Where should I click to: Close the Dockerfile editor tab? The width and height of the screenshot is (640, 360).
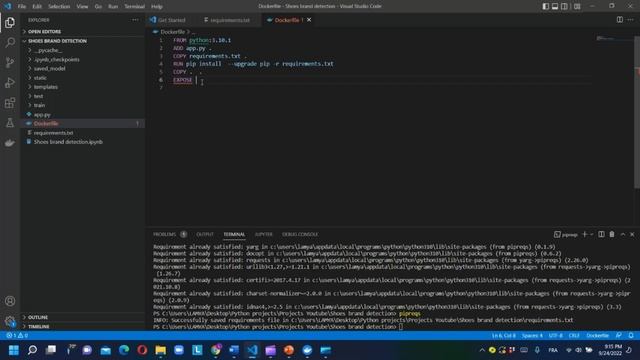click(309, 20)
